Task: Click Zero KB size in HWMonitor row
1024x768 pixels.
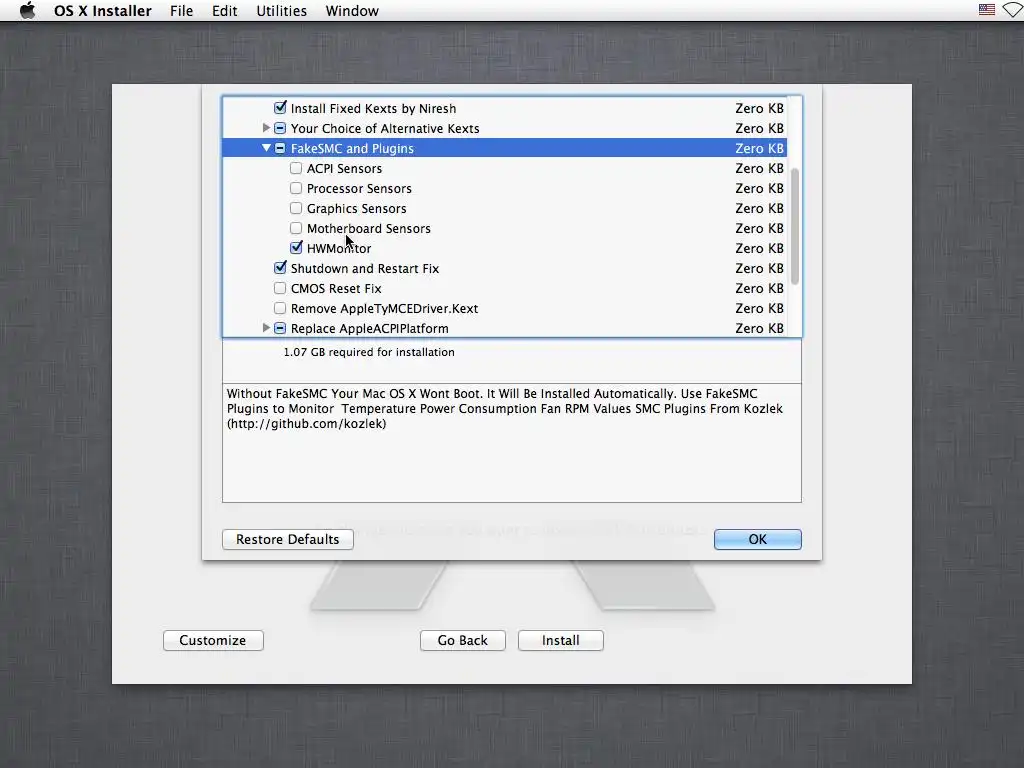Action: point(759,248)
